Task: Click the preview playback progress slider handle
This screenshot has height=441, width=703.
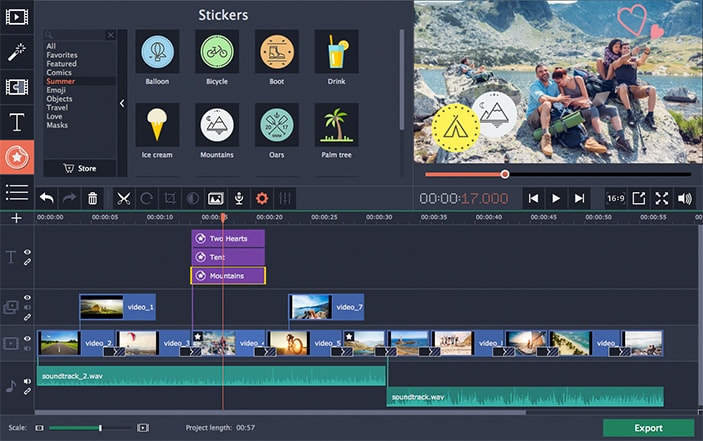Action: point(505,174)
